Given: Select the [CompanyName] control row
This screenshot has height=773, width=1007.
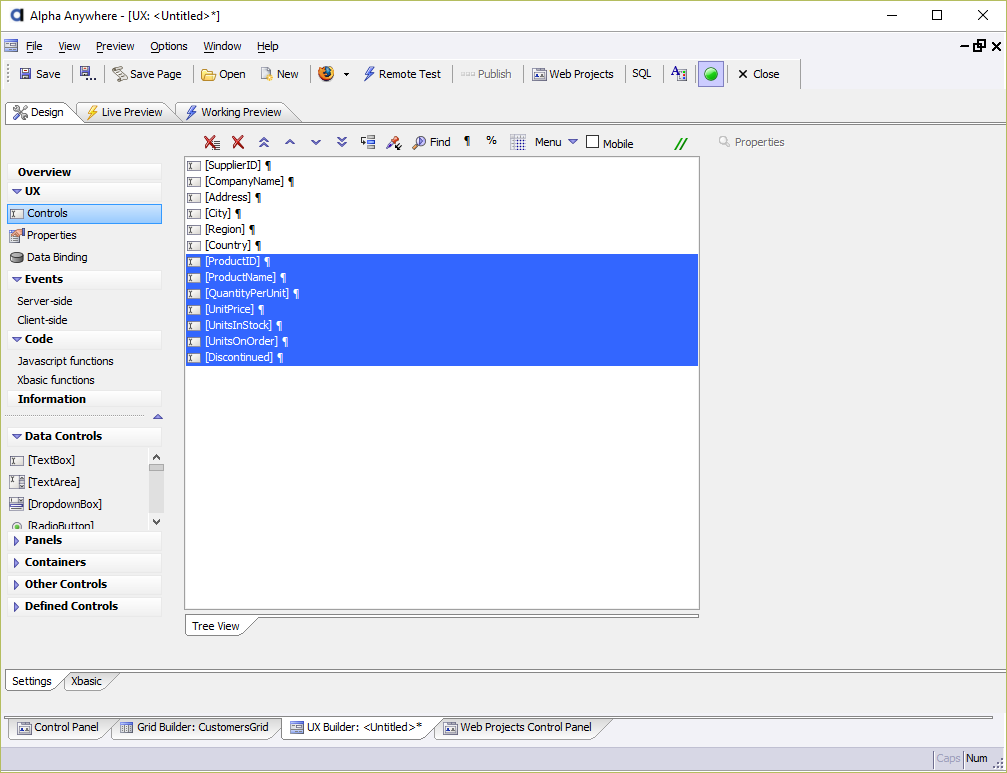Looking at the screenshot, I should click(x=441, y=182).
